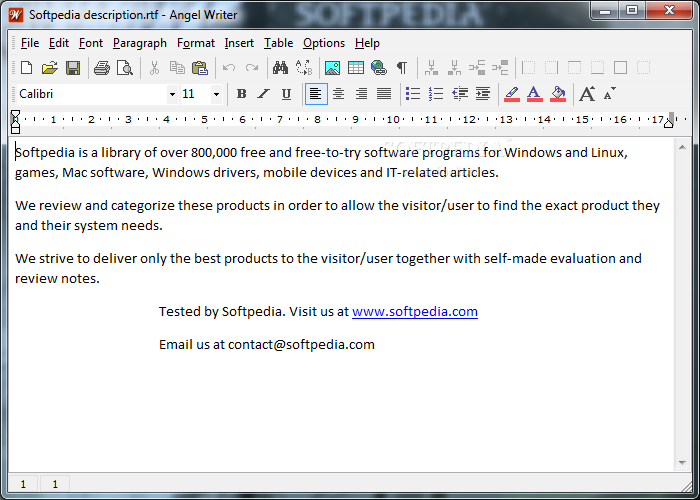Image resolution: width=700 pixels, height=500 pixels.
Task: Open the Help menu
Action: coord(367,43)
